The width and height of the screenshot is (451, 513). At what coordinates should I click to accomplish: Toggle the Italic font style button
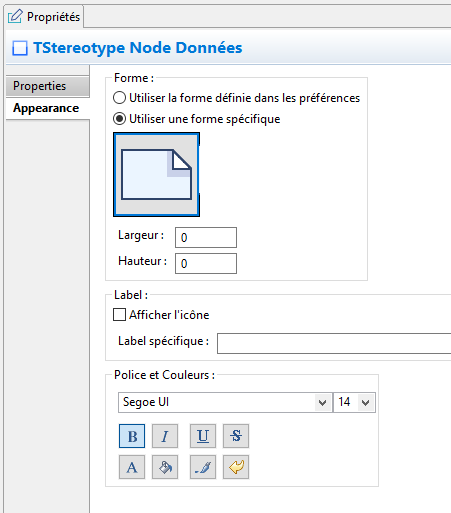click(165, 436)
